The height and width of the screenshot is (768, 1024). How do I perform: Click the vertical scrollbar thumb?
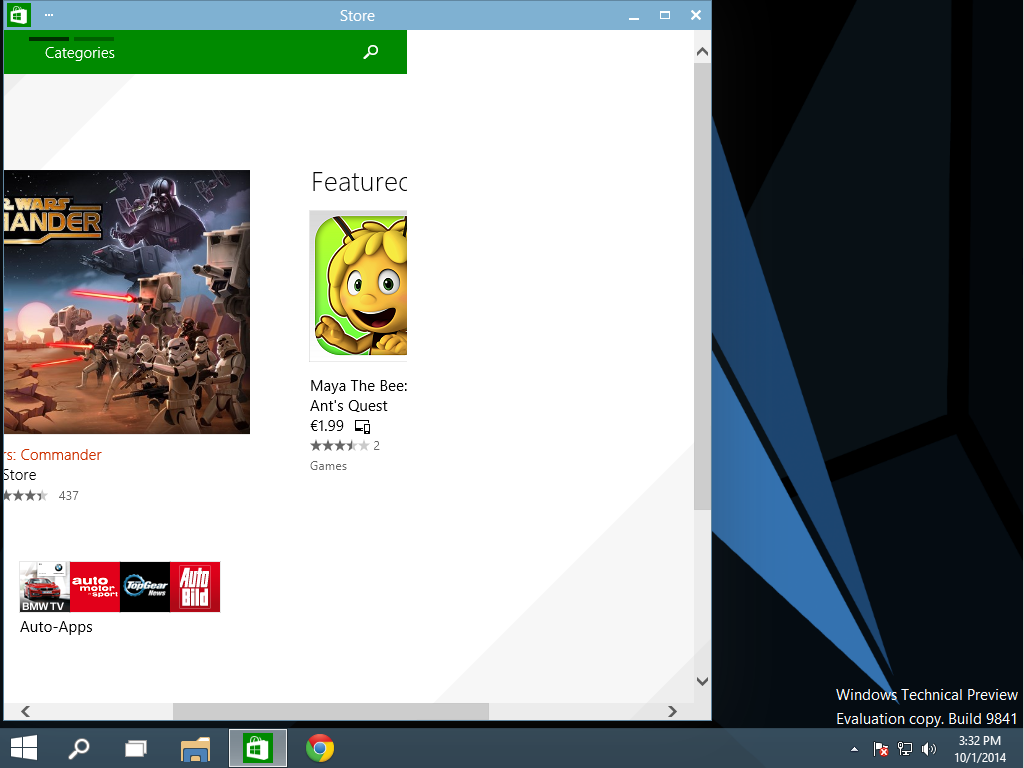[x=702, y=286]
